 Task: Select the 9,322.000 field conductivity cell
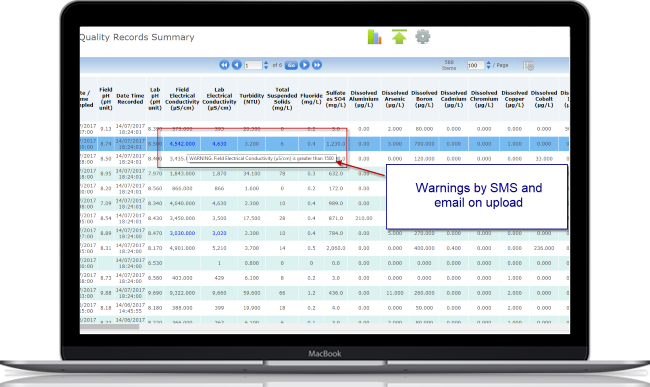(x=182, y=293)
